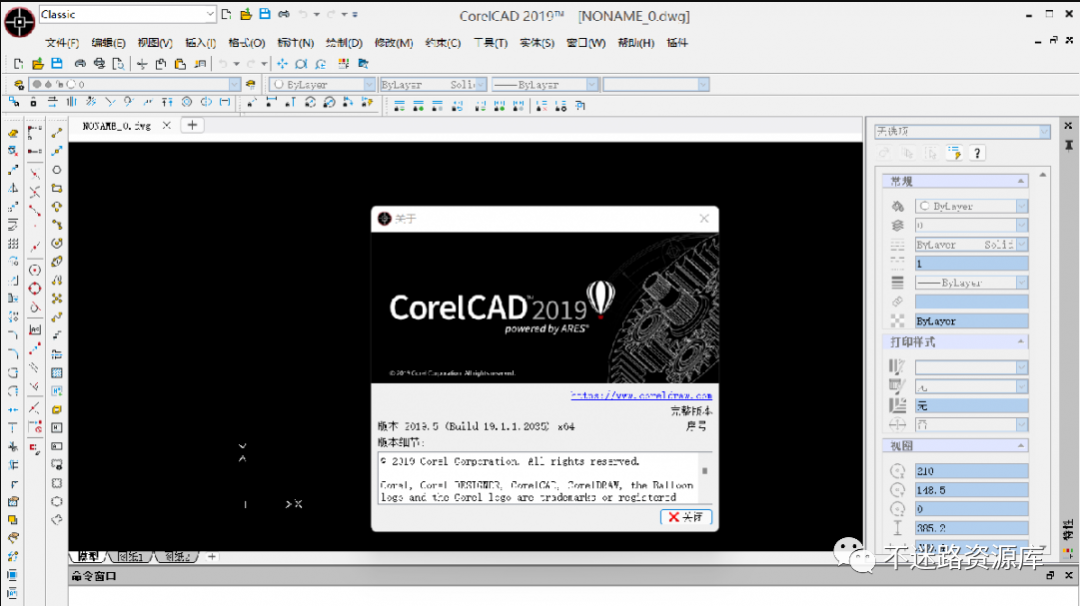This screenshot has width=1080, height=606.
Task: Switch to NONAME_0.dwg document tab
Action: [116, 125]
